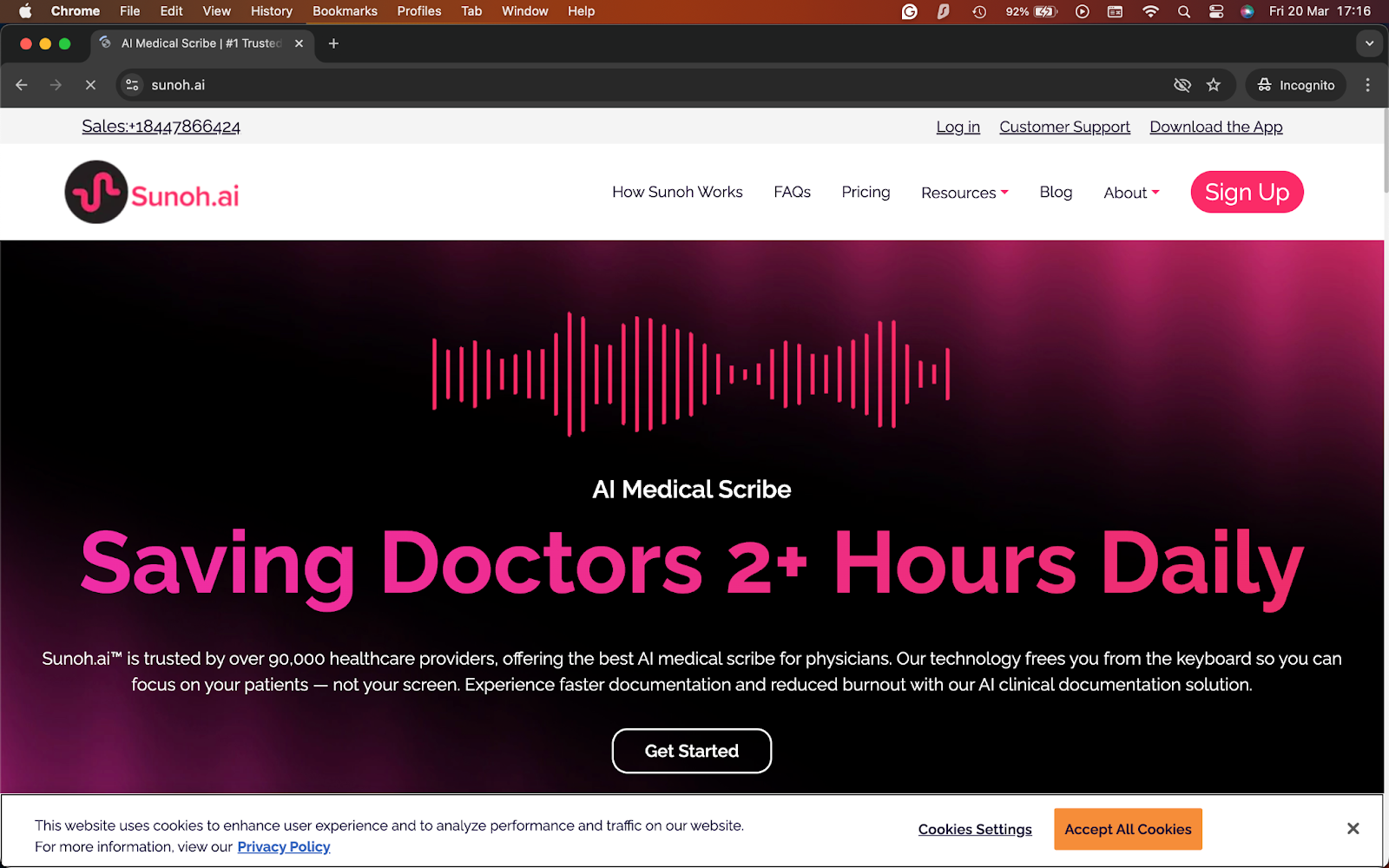Screen dimensions: 1389x868
Task: Open the Chrome menu in menu bar
Action: (x=76, y=11)
